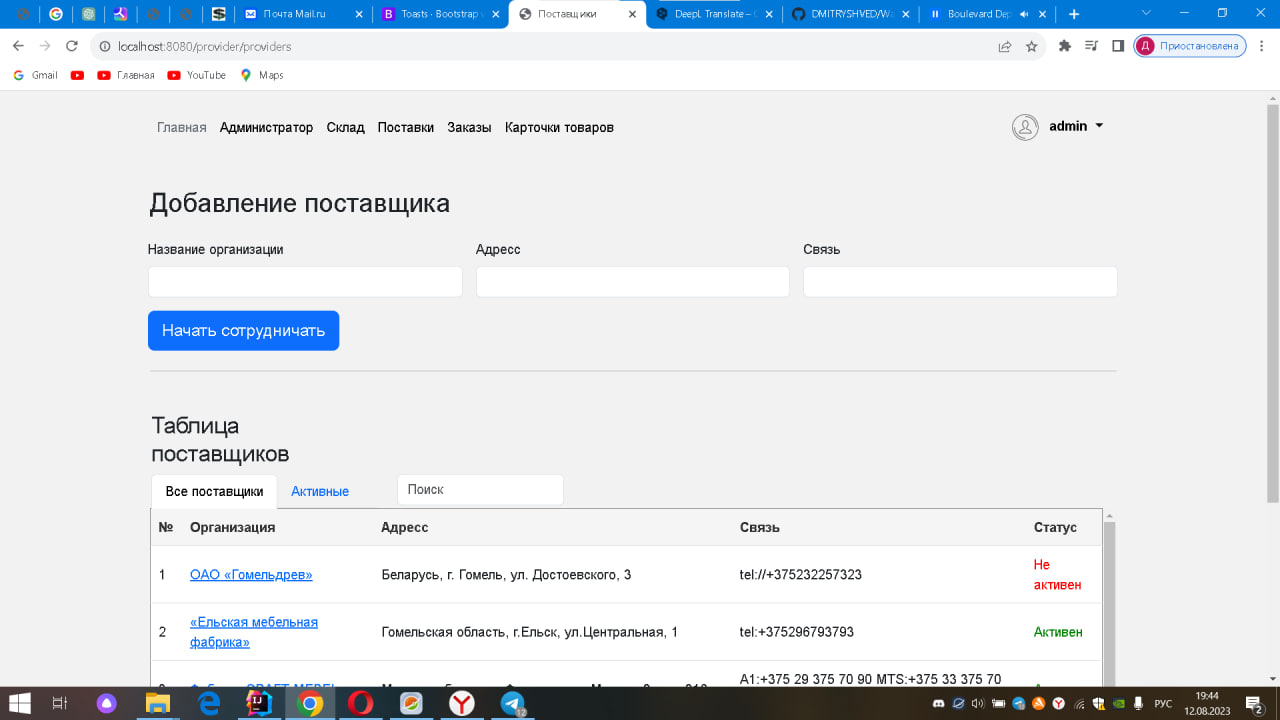
Task: Open Maps from the bookmarks bar
Action: coord(261,75)
